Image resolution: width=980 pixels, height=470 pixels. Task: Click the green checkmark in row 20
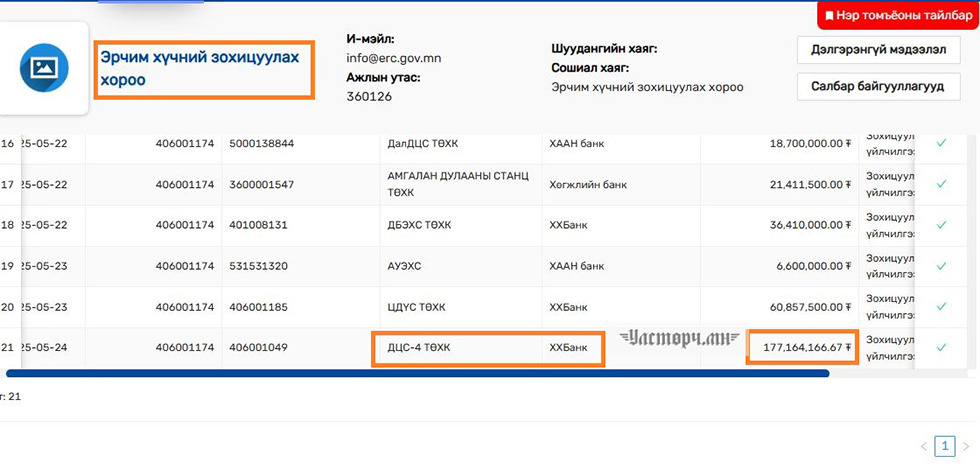941,307
